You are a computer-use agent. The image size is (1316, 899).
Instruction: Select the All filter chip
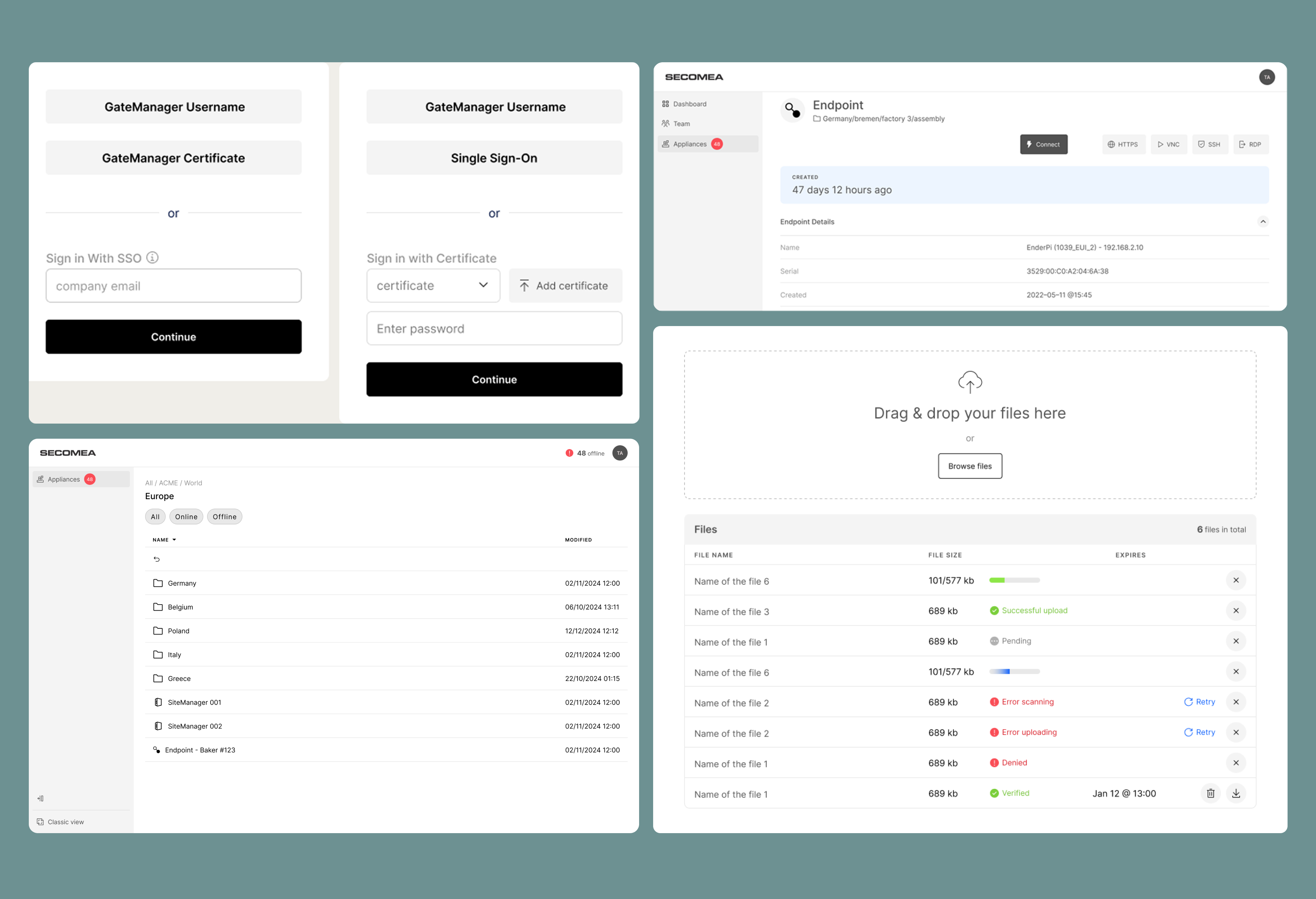point(155,516)
